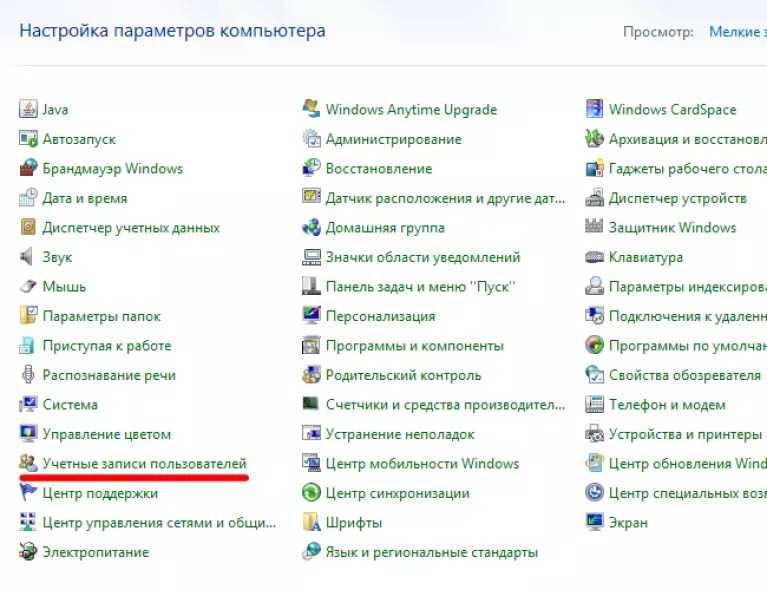Open the Брандмауэр Windows firewall icon
Image resolution: width=767 pixels, height=590 pixels.
[28, 168]
